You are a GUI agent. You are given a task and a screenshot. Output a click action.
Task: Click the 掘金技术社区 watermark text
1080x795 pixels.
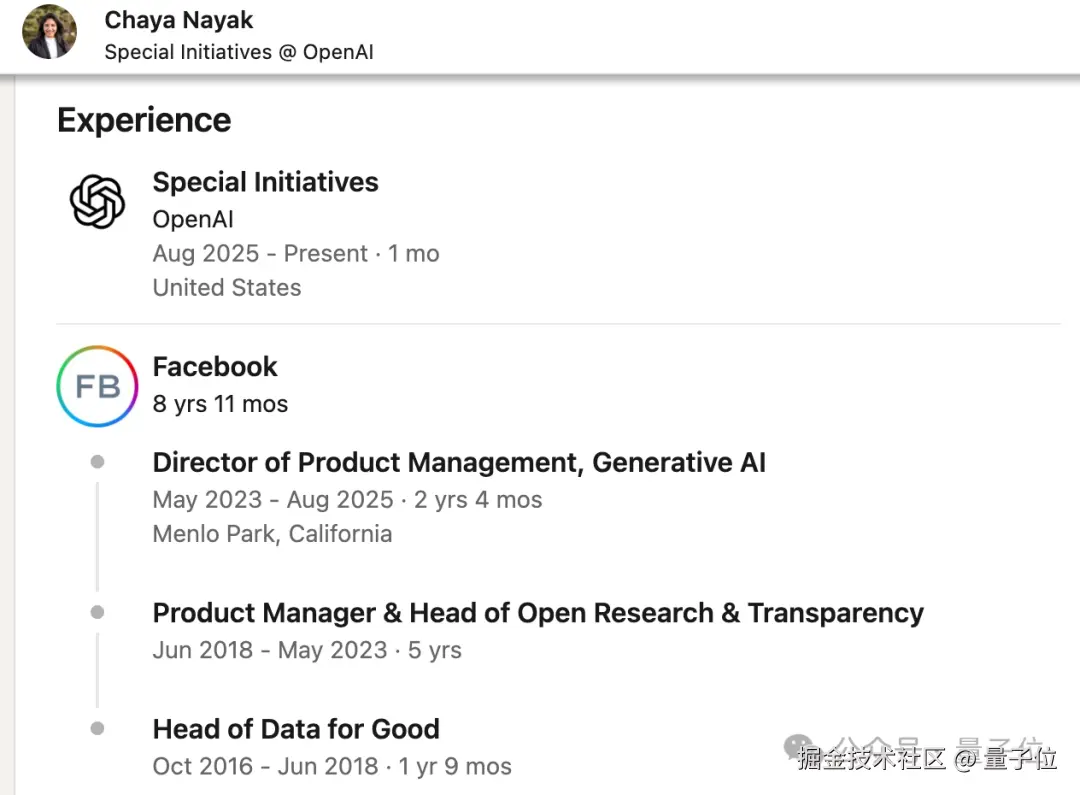(x=872, y=759)
